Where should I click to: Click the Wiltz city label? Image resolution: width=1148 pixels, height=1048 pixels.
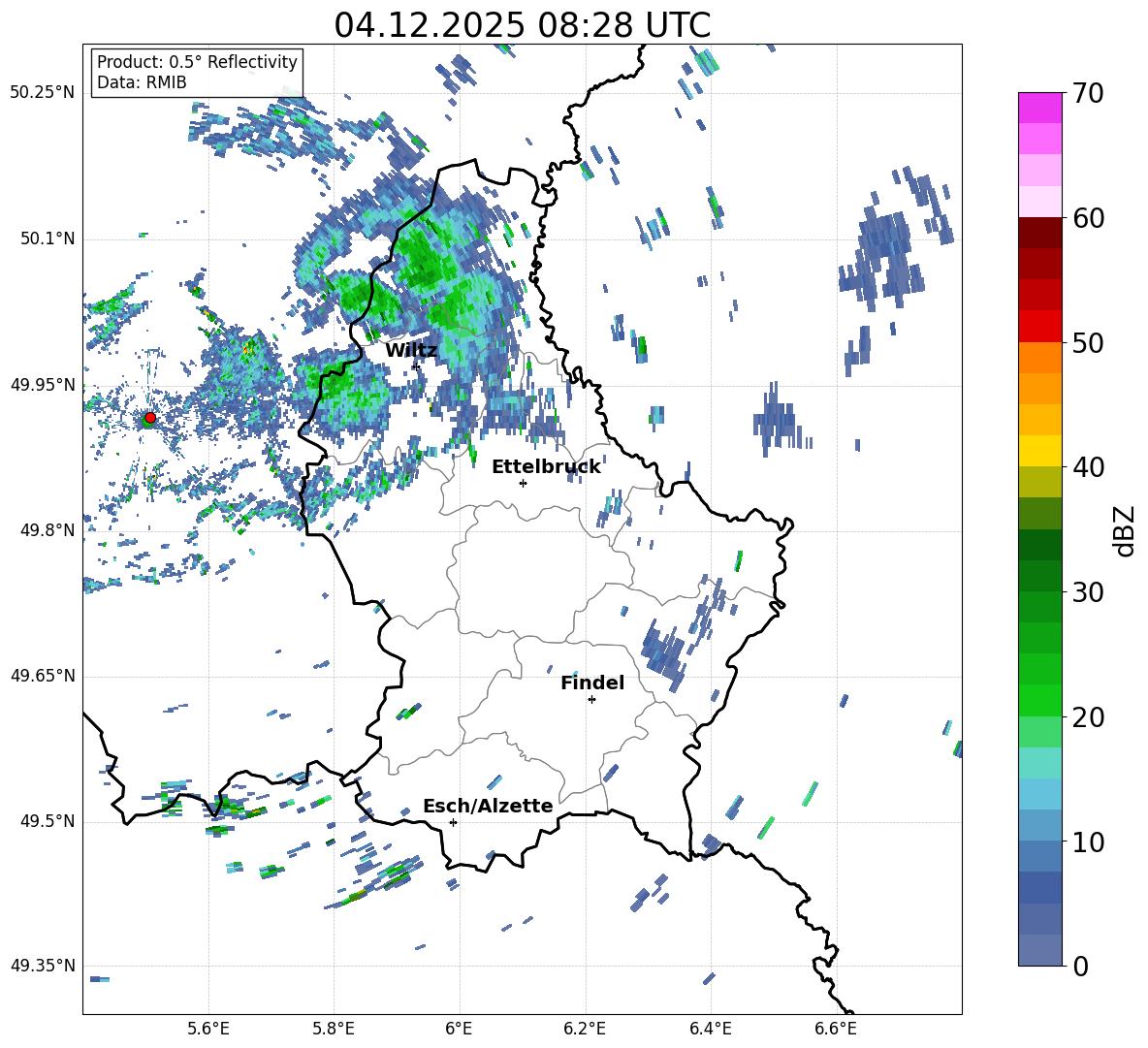tap(411, 351)
